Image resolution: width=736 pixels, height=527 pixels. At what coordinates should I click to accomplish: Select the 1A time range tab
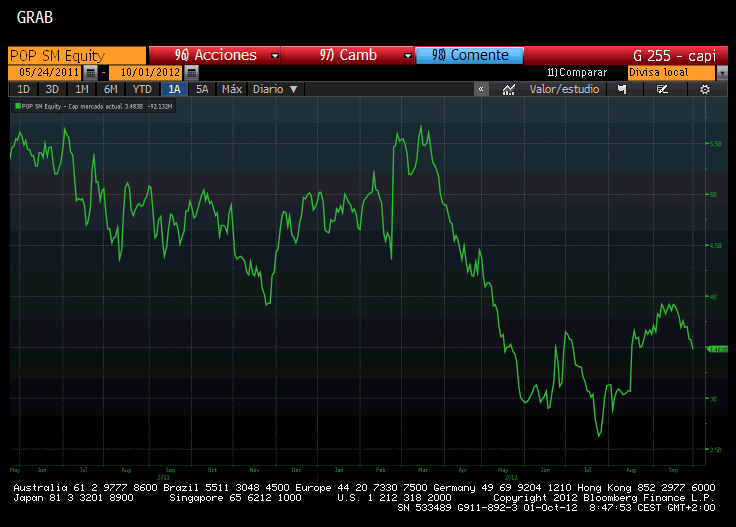(x=174, y=89)
